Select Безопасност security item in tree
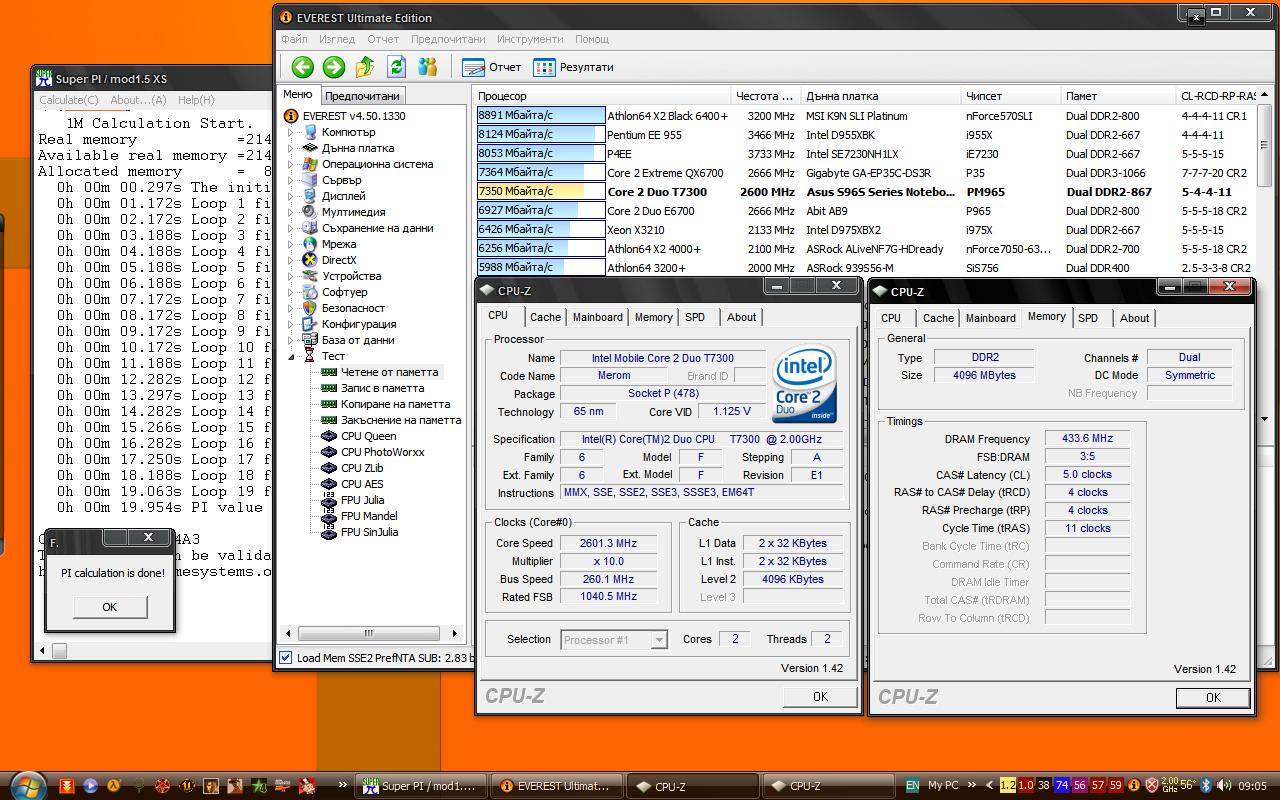This screenshot has height=800, width=1280. [353, 308]
